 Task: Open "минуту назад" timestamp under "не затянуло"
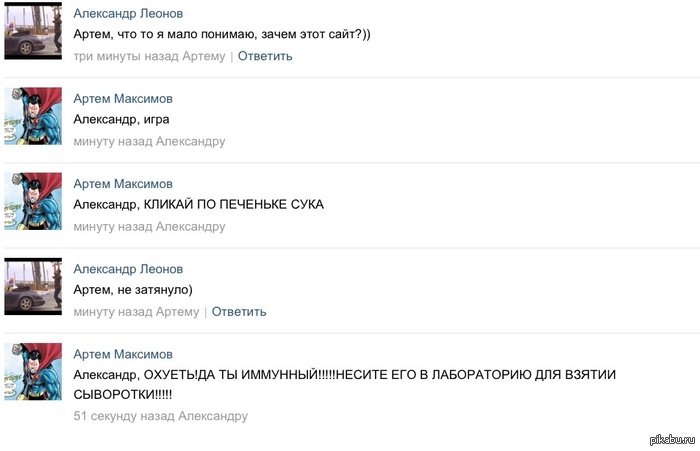(x=113, y=312)
